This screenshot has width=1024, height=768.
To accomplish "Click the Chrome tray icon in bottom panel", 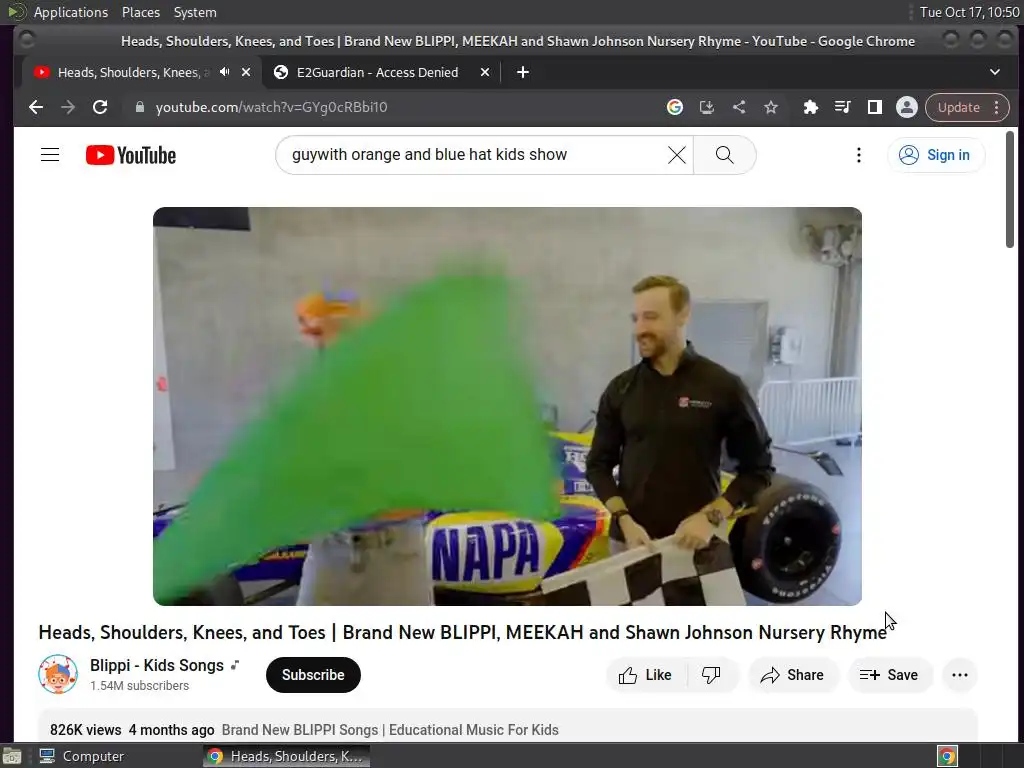I will (x=948, y=756).
